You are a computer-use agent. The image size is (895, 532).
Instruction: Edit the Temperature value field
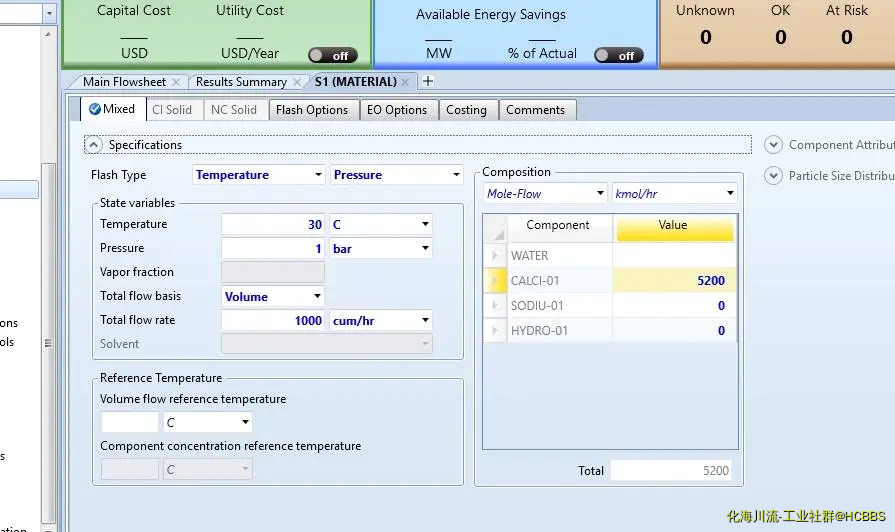(x=273, y=224)
